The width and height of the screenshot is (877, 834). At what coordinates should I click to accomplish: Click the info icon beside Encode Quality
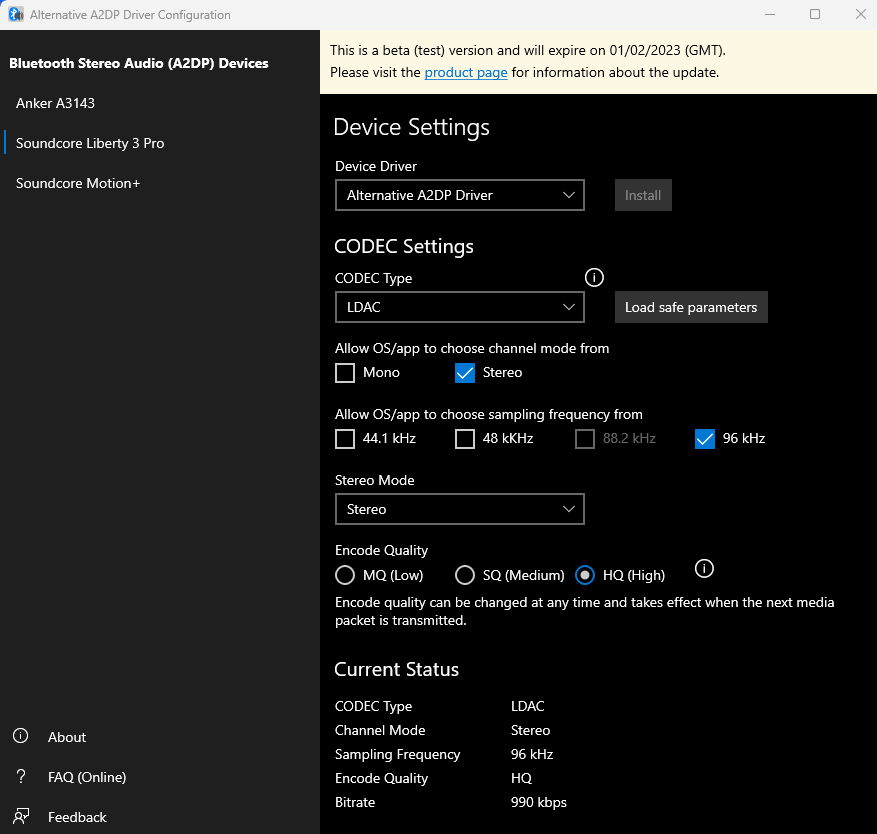click(x=704, y=569)
